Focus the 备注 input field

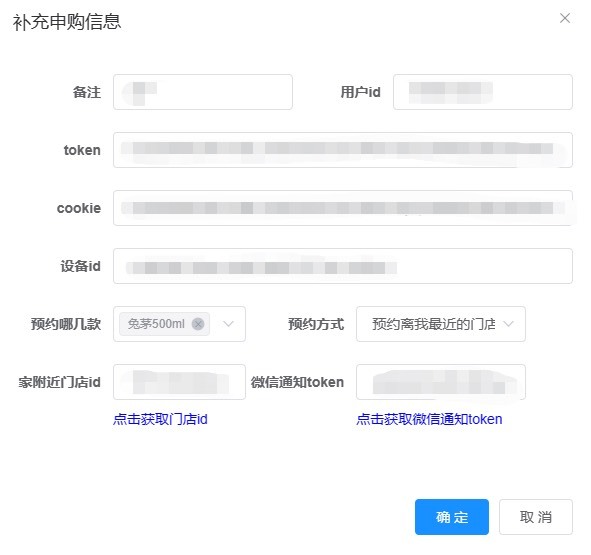tap(203, 92)
